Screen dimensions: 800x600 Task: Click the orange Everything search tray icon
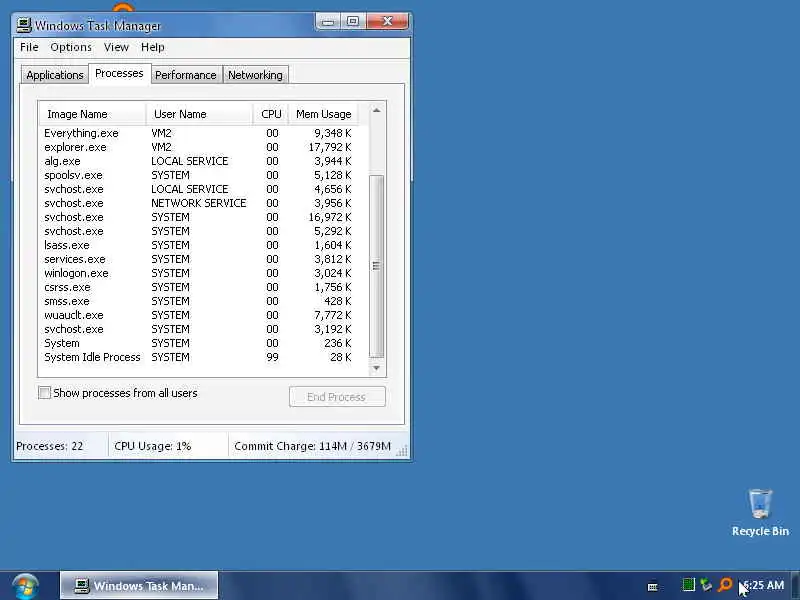[724, 585]
